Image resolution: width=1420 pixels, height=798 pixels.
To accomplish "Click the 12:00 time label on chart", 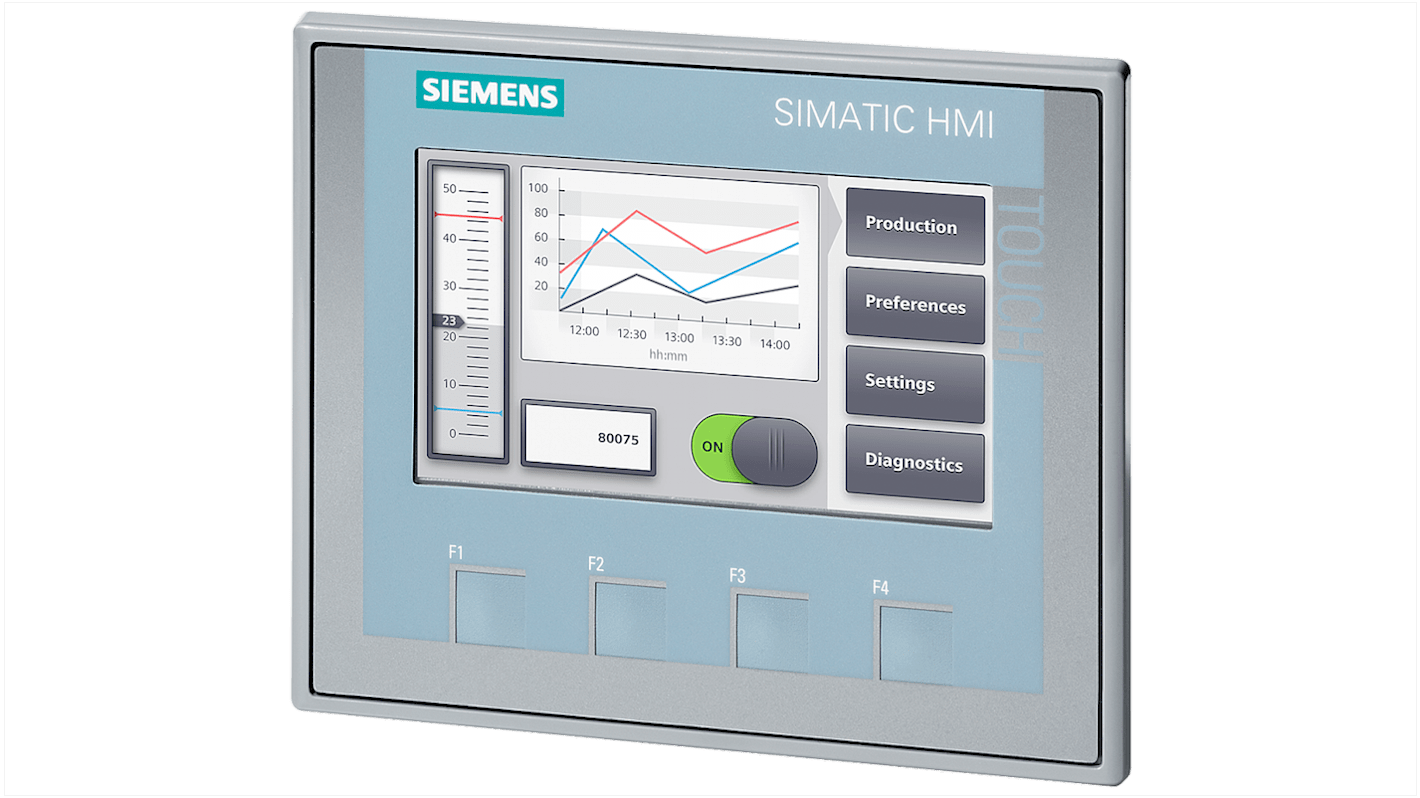I will point(584,331).
